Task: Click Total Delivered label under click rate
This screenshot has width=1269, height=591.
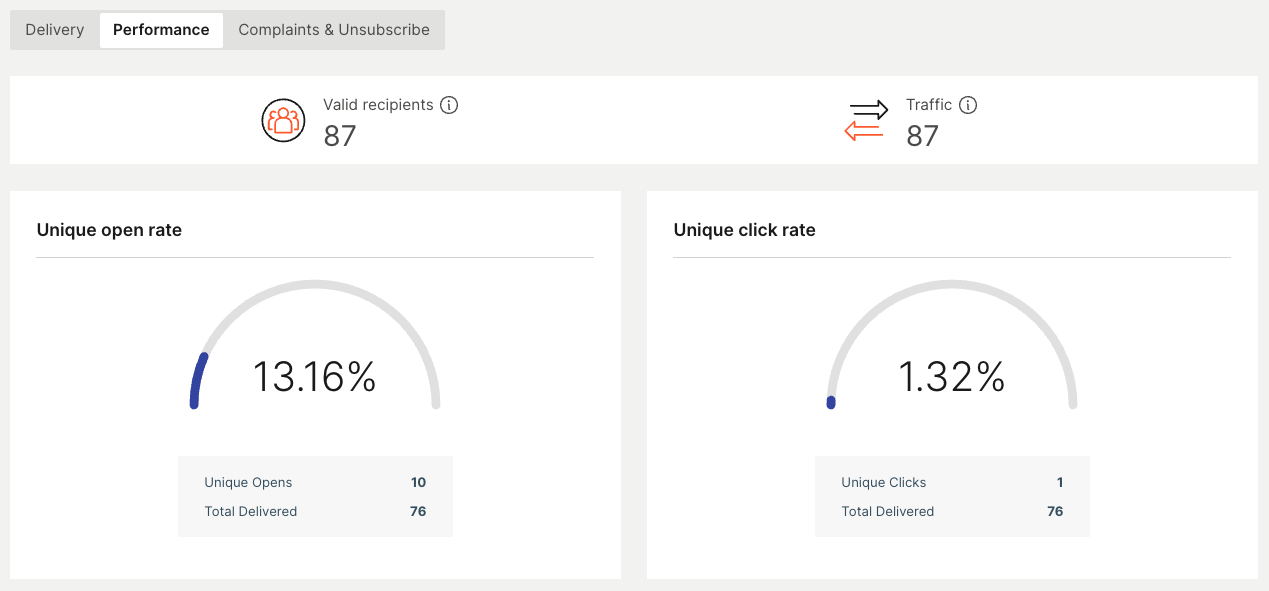Action: click(x=887, y=512)
